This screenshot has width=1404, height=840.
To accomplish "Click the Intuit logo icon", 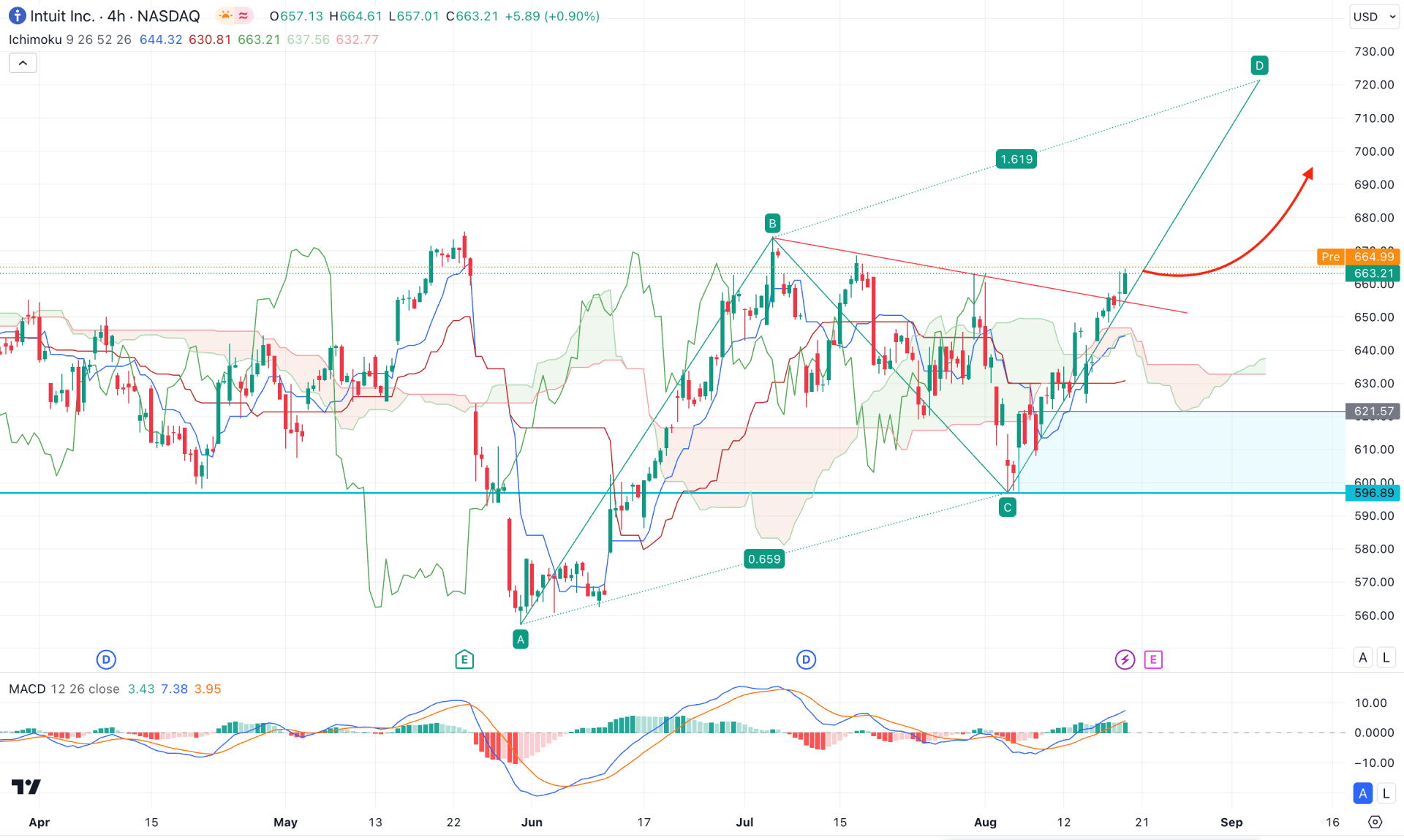I will [x=17, y=15].
